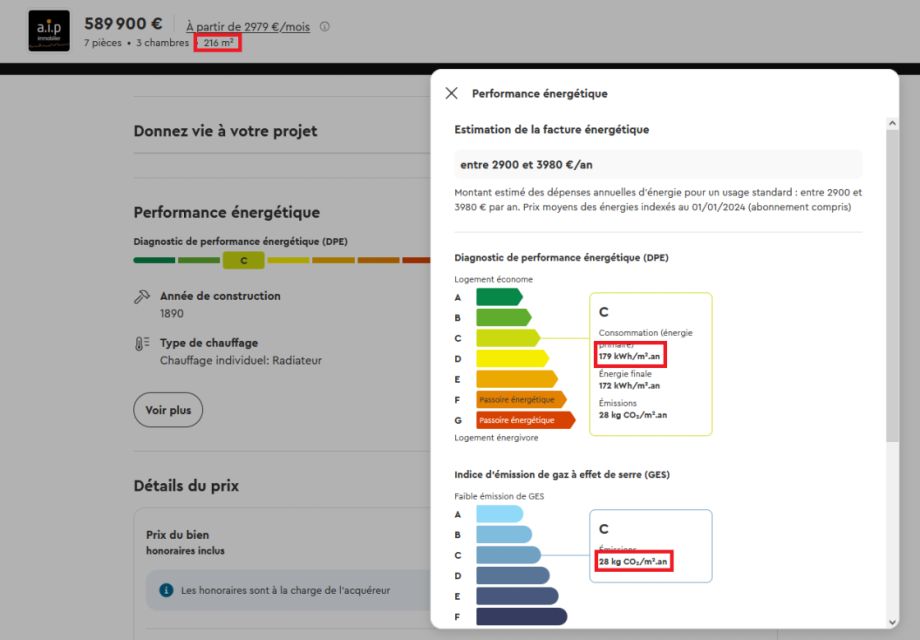Select the yellow-green DPE class C bar
The height and width of the screenshot is (640, 920).
click(508, 338)
